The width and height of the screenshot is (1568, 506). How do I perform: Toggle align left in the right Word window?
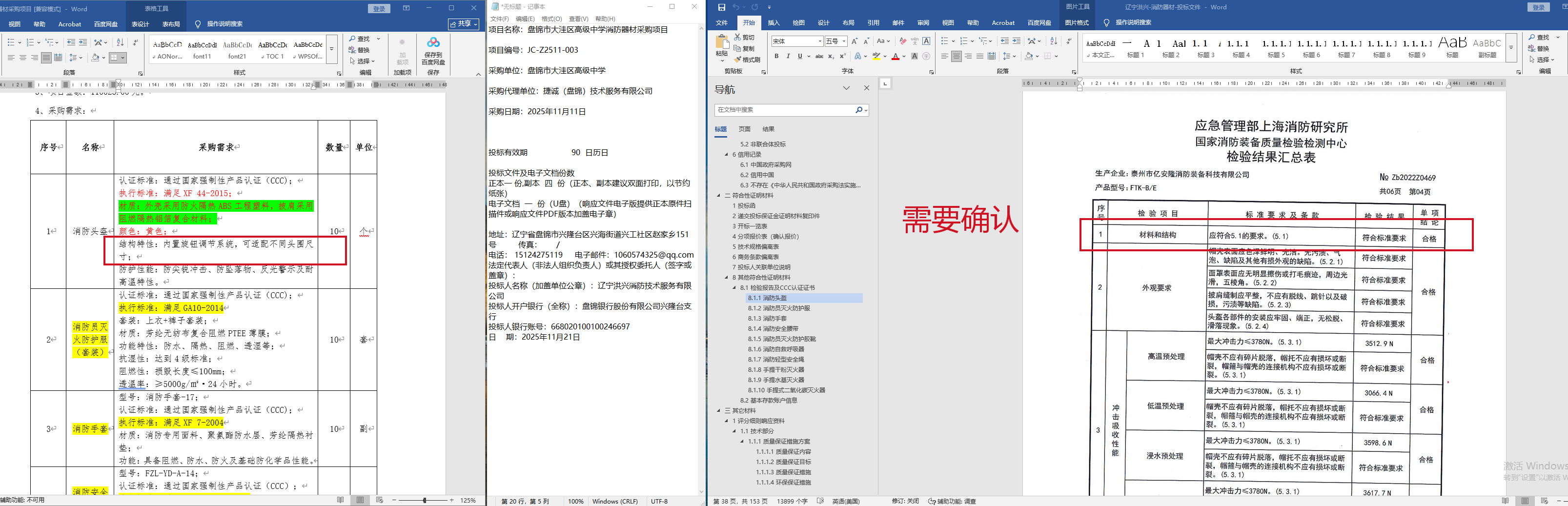coord(945,56)
